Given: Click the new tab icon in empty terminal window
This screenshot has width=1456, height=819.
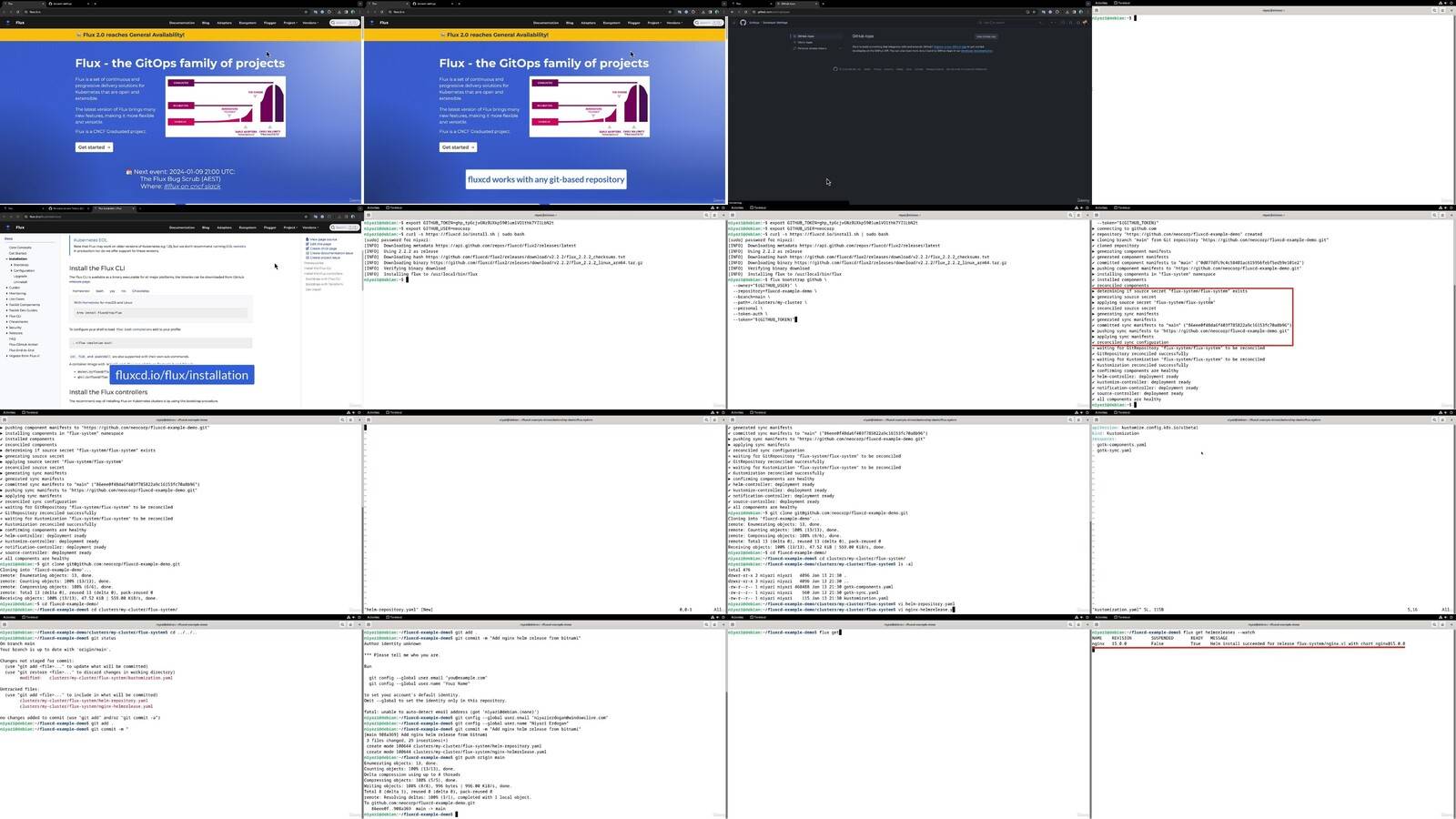Looking at the screenshot, I should tap(1097, 10).
